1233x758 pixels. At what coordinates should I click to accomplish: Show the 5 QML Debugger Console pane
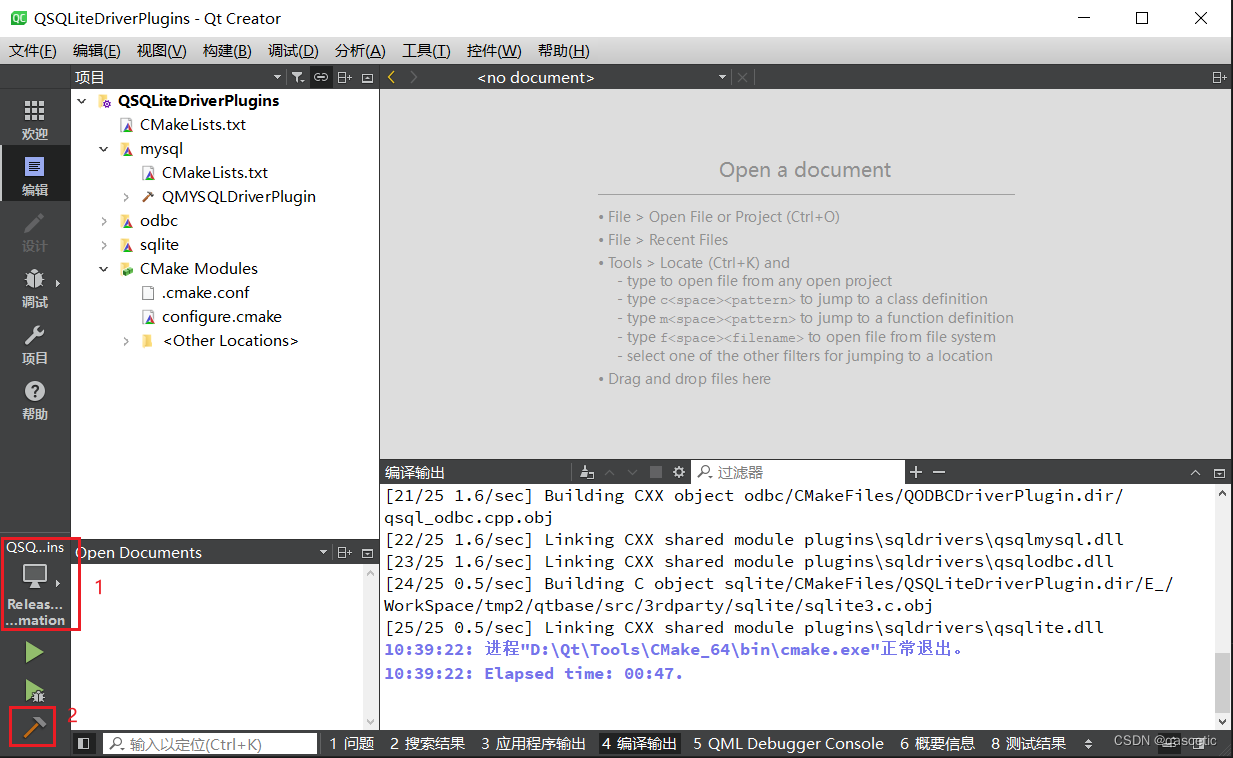pos(789,744)
